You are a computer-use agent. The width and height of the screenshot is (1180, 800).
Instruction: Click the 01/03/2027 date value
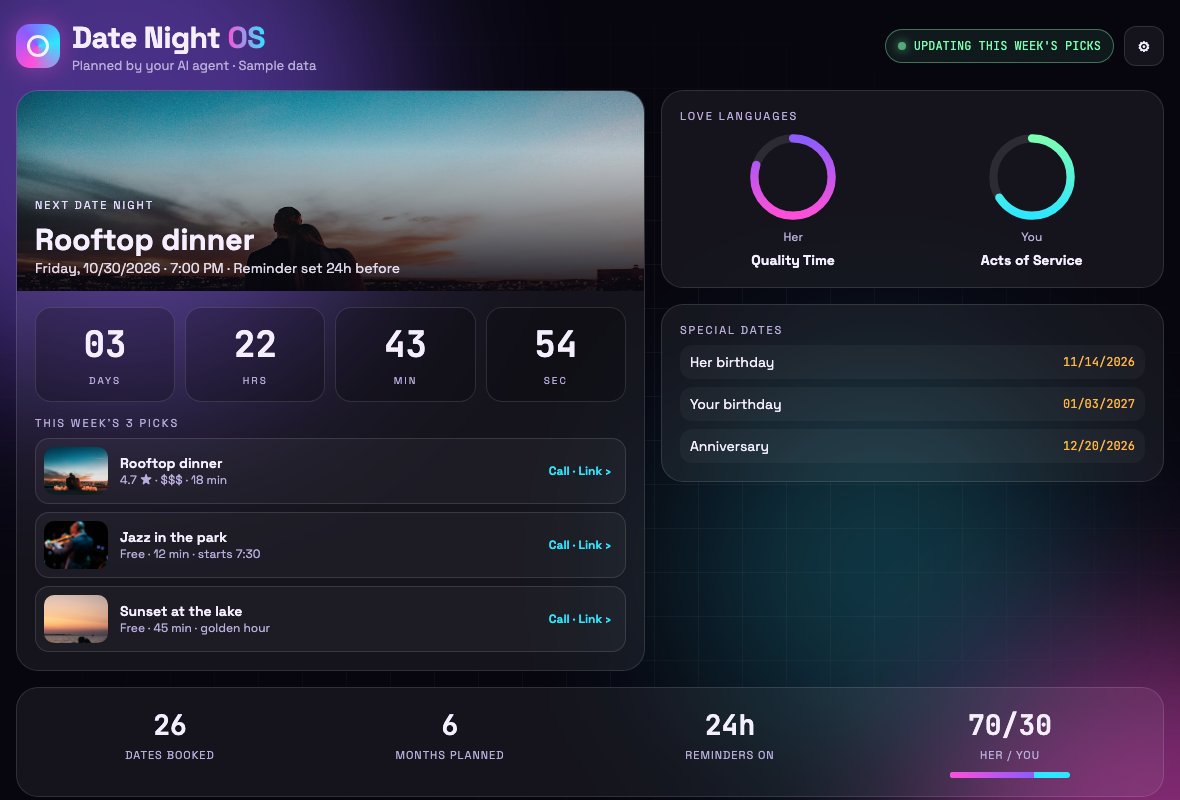[x=1098, y=404]
